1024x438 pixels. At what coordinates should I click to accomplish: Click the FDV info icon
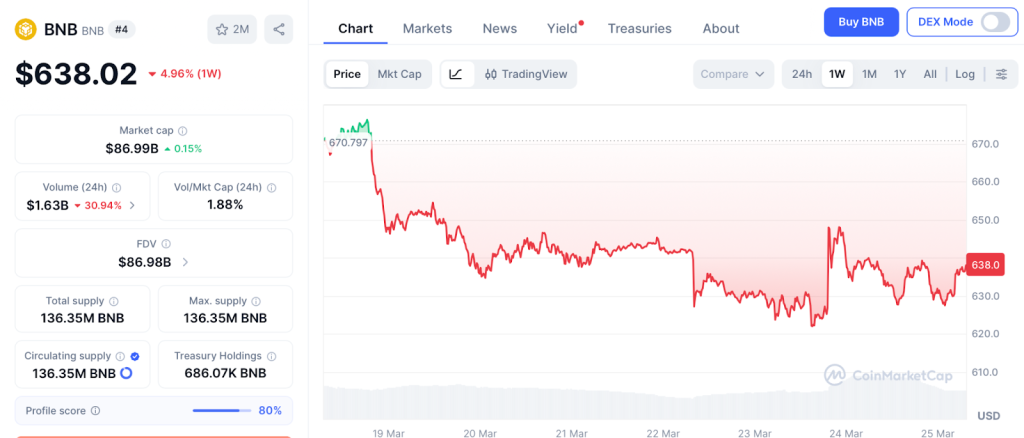point(166,243)
